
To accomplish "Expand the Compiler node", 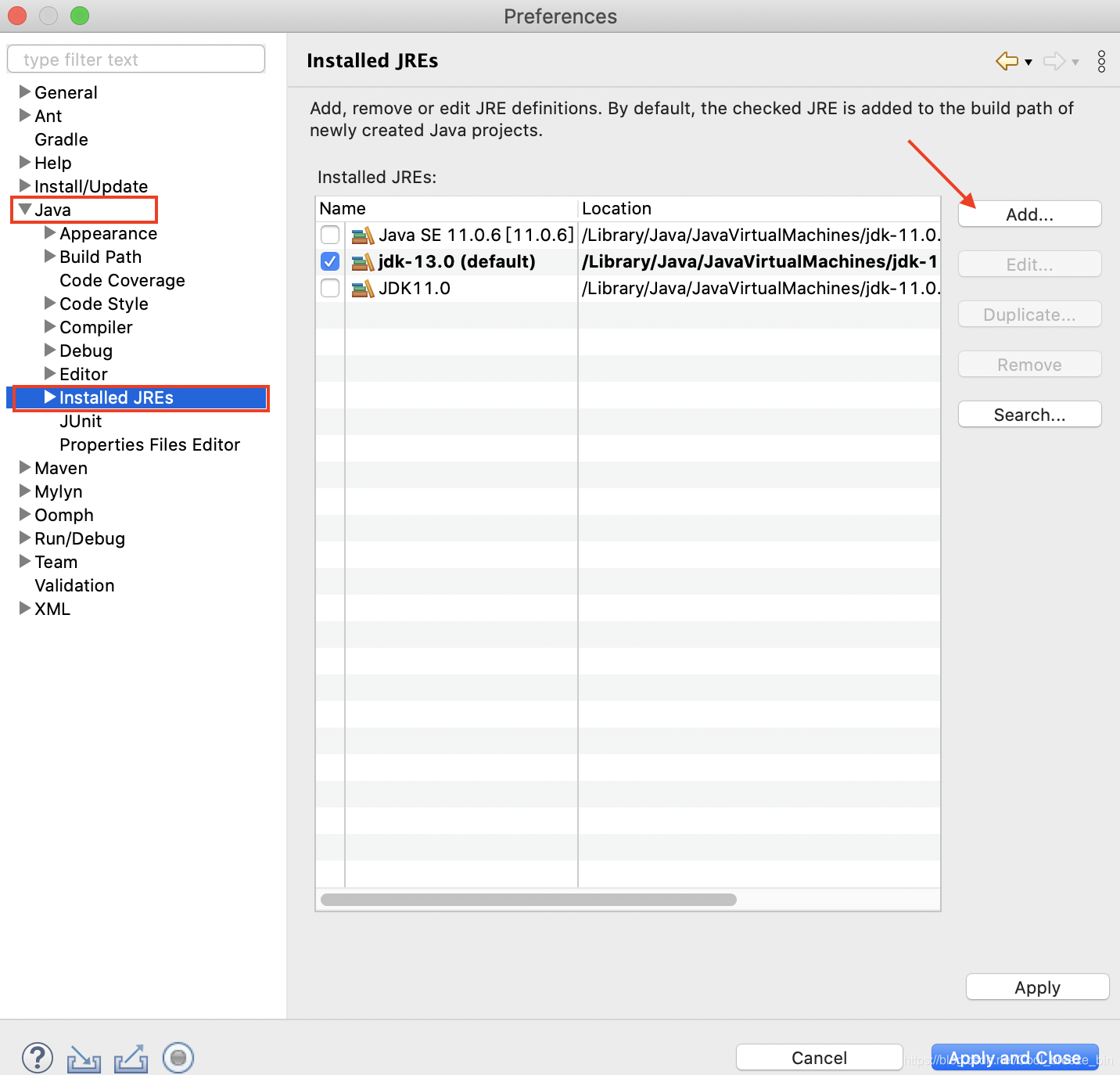I will (x=50, y=326).
